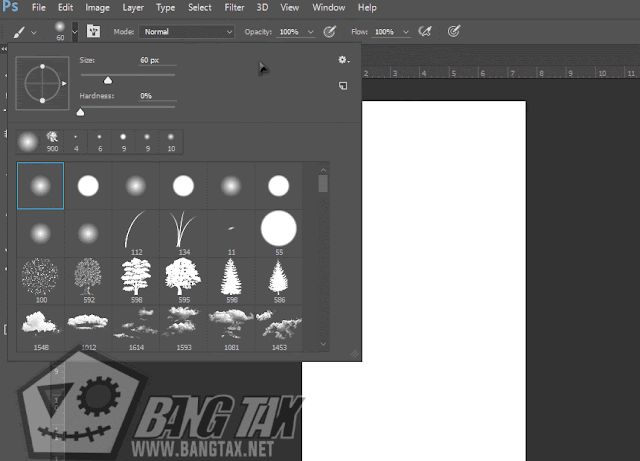Expand the Flow slider dropdown arrow
This screenshot has width=640, height=461.
(x=406, y=32)
